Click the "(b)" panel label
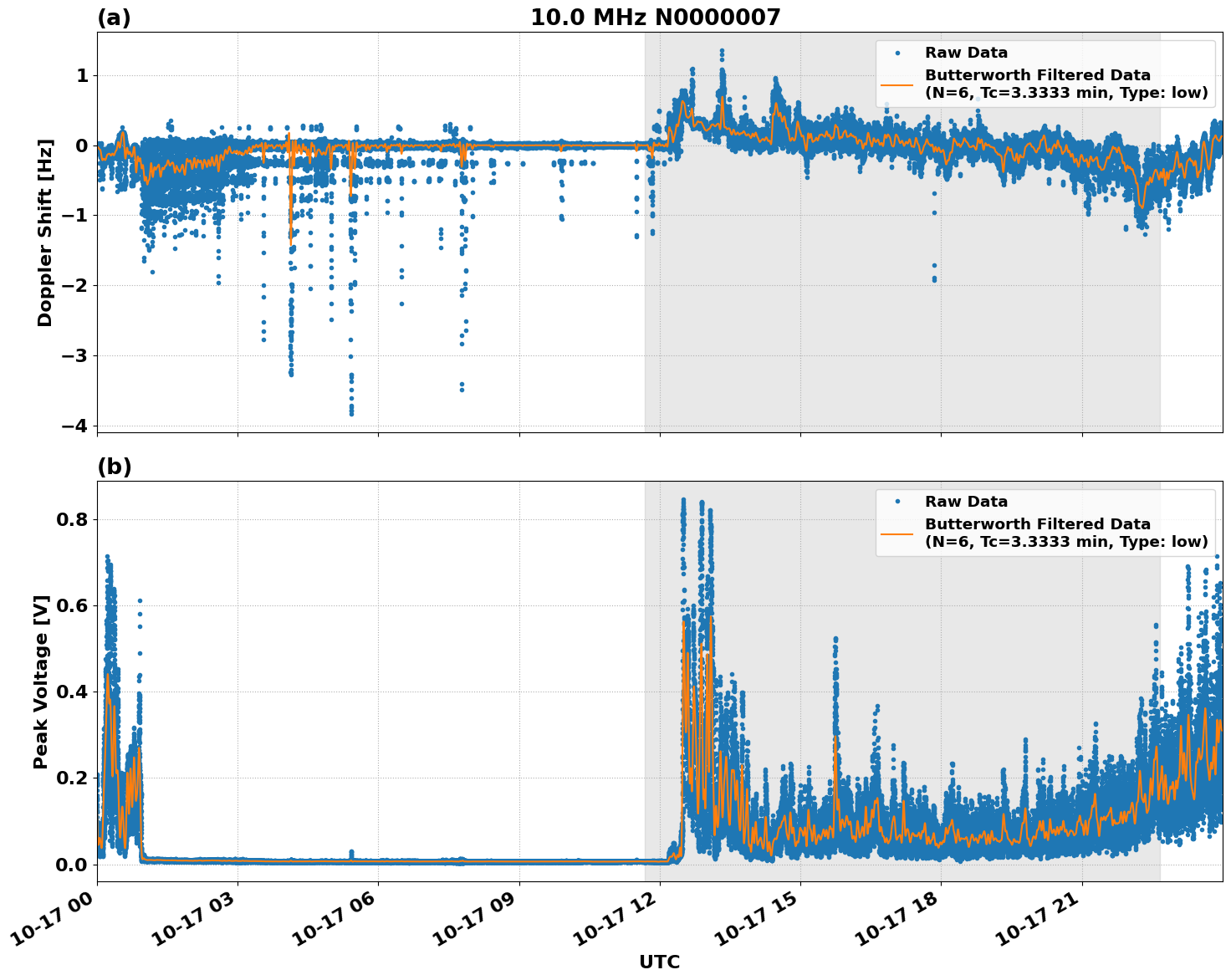 [x=114, y=467]
